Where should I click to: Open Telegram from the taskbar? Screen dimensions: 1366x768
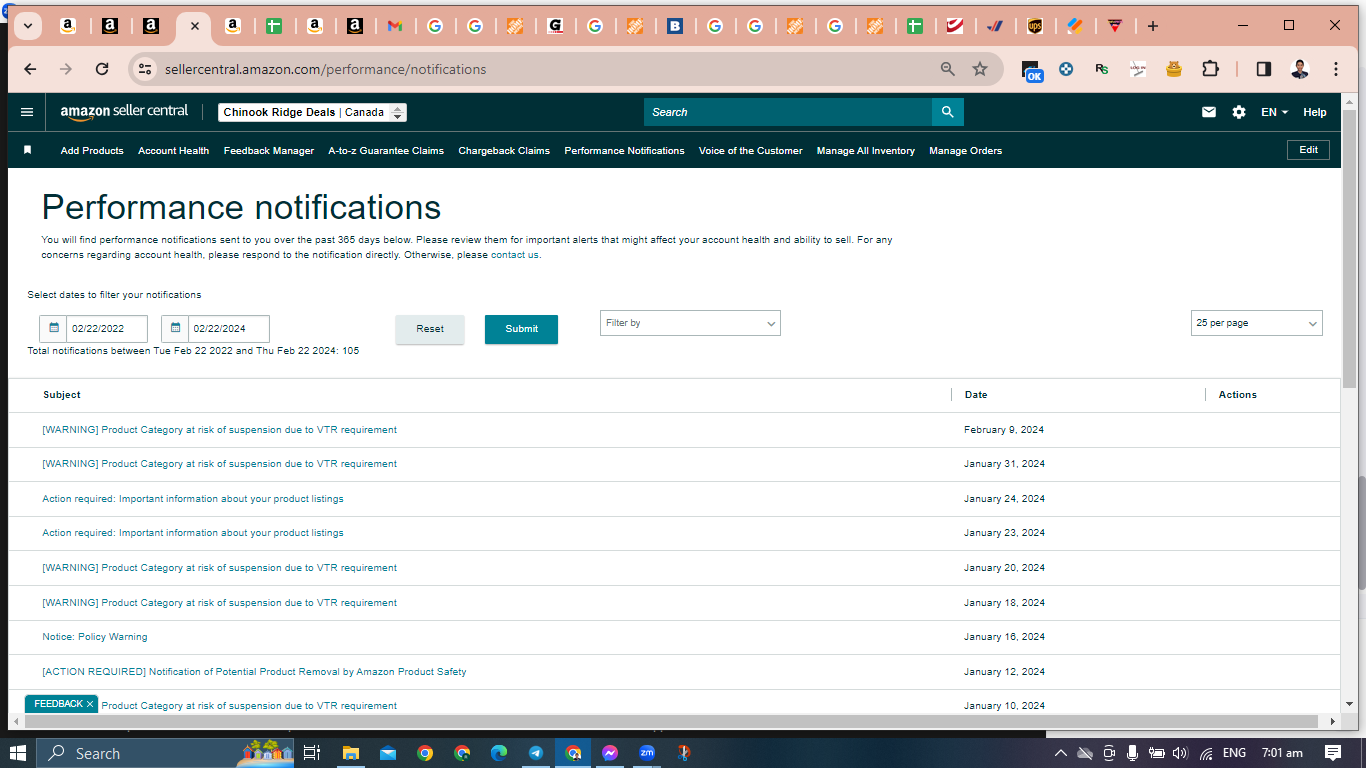click(x=536, y=753)
